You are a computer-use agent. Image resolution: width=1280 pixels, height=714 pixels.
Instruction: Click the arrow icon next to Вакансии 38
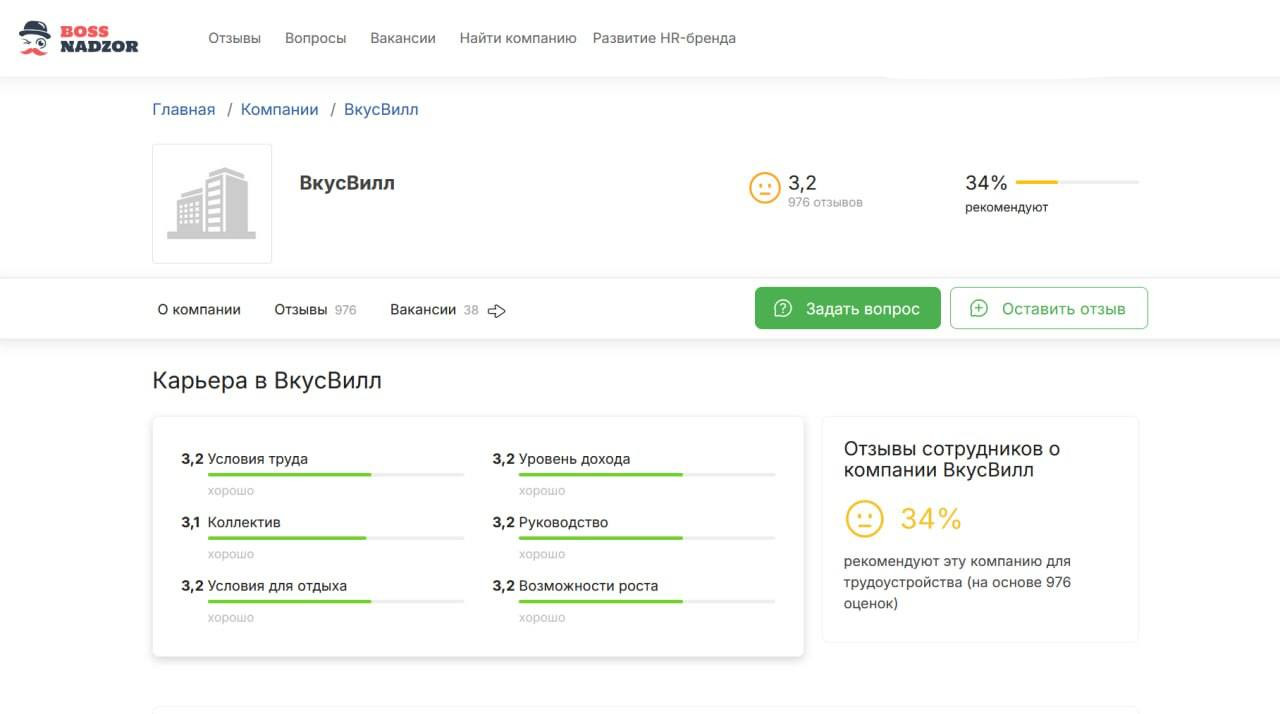pyautogui.click(x=497, y=311)
